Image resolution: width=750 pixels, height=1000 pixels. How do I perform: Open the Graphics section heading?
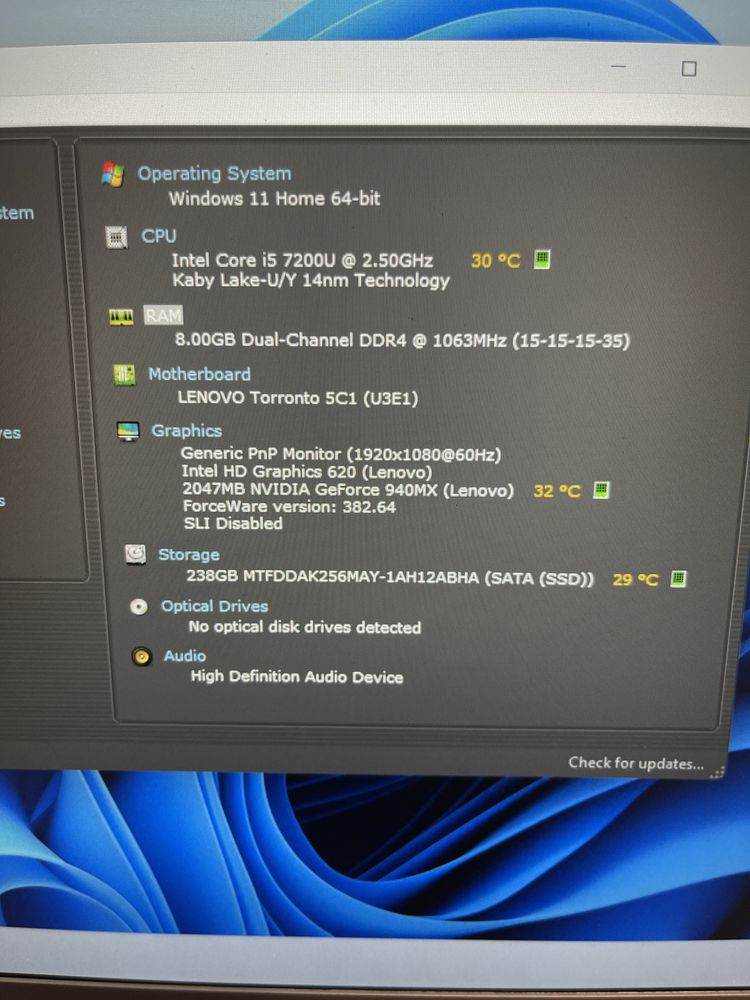[186, 431]
